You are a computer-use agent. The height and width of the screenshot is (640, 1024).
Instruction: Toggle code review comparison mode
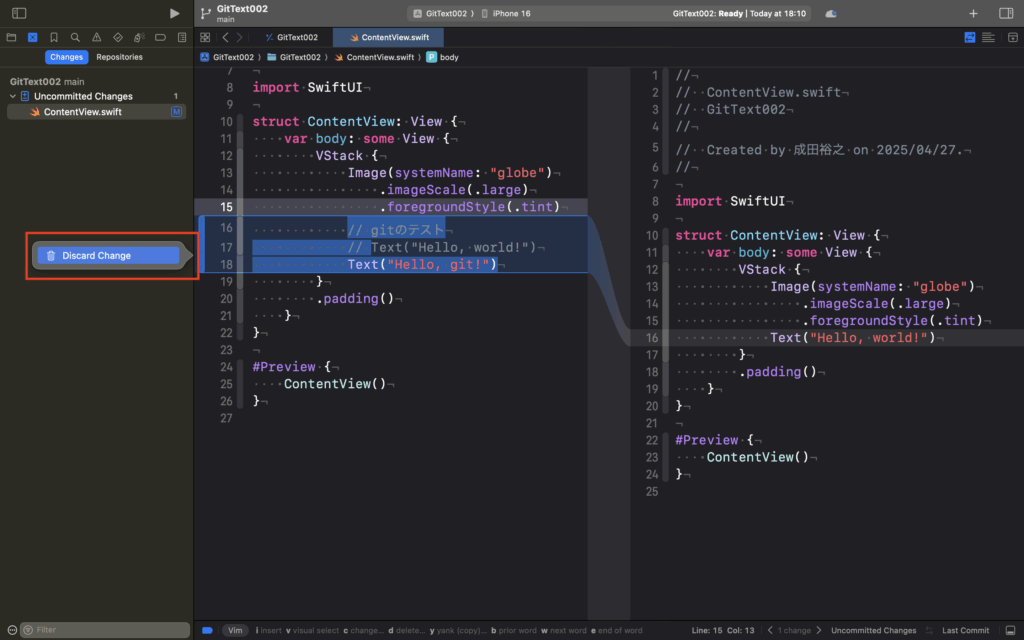(970, 37)
